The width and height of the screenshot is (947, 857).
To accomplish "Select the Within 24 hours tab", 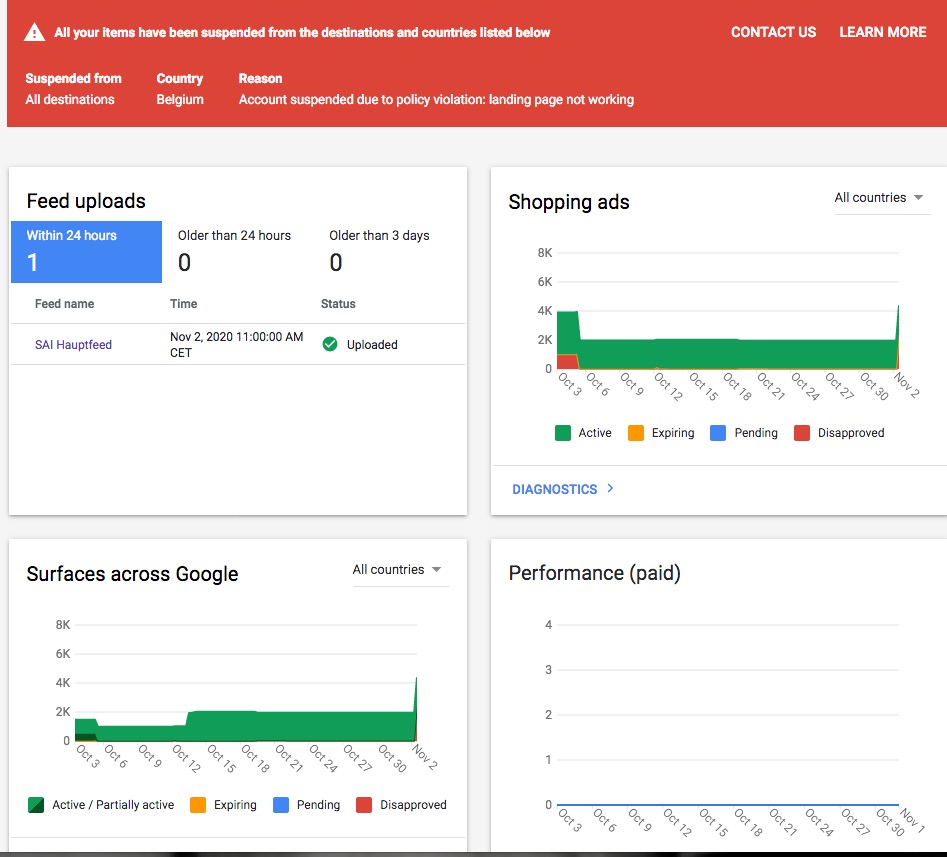I will pos(86,250).
